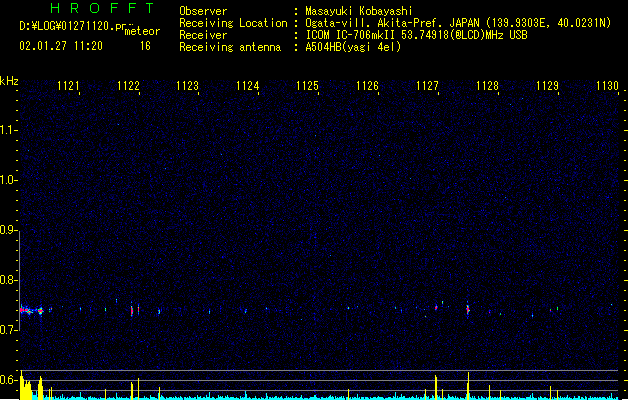629x400 pixels.
Task: Click the 0.6 kHz axis label
Action: [x=8, y=380]
